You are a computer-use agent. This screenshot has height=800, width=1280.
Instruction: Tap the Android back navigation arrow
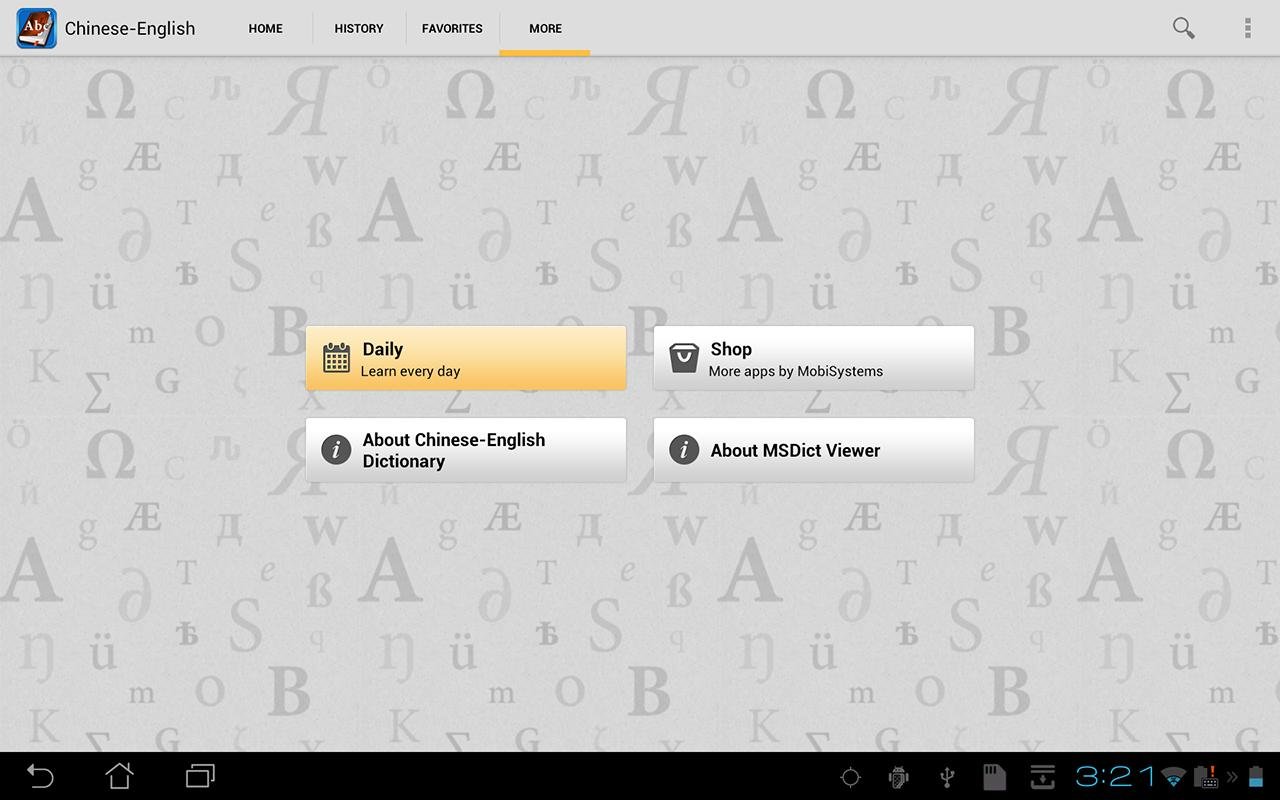(40, 776)
